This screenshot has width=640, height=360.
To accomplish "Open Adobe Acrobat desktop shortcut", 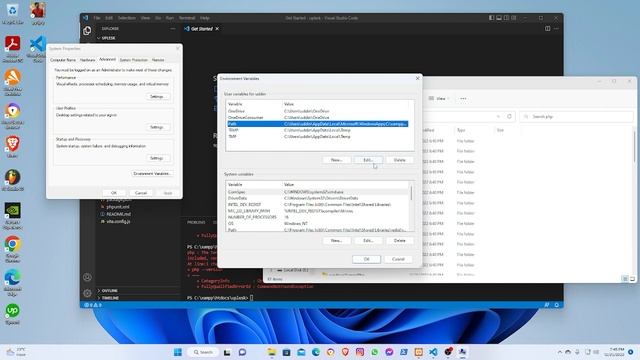I will 13,48.
